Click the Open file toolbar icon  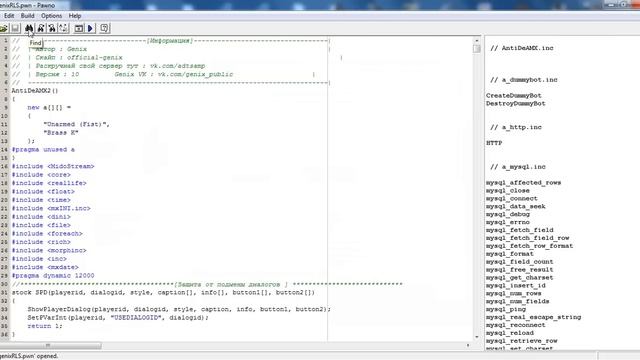coord(3,28)
